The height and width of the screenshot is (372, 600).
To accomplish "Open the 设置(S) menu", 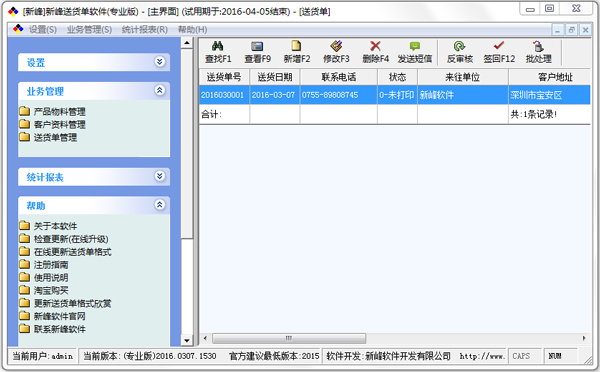I will coord(43,29).
